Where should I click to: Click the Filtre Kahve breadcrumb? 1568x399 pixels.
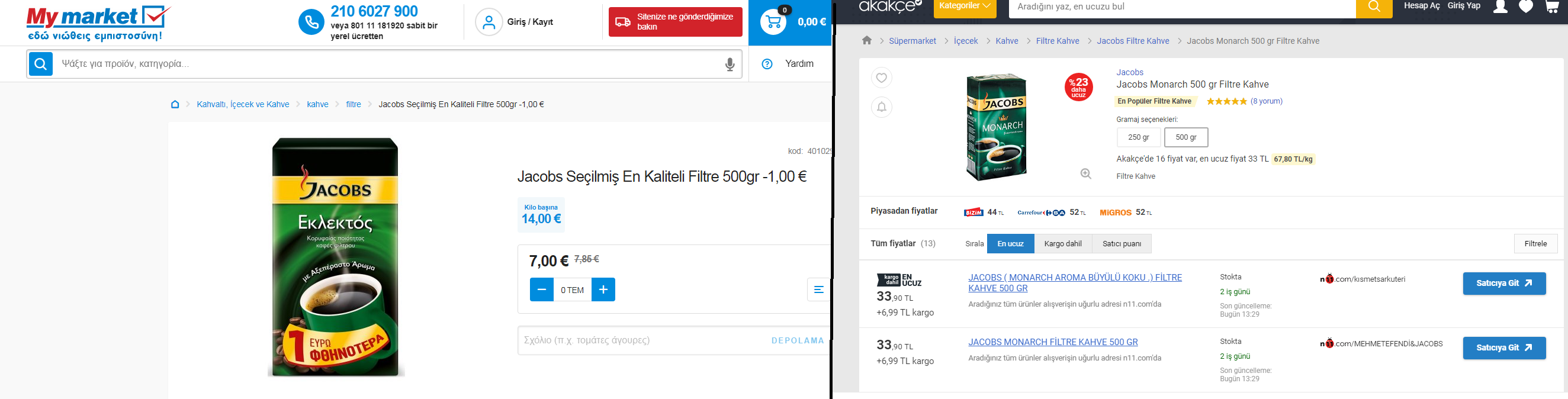point(1058,41)
